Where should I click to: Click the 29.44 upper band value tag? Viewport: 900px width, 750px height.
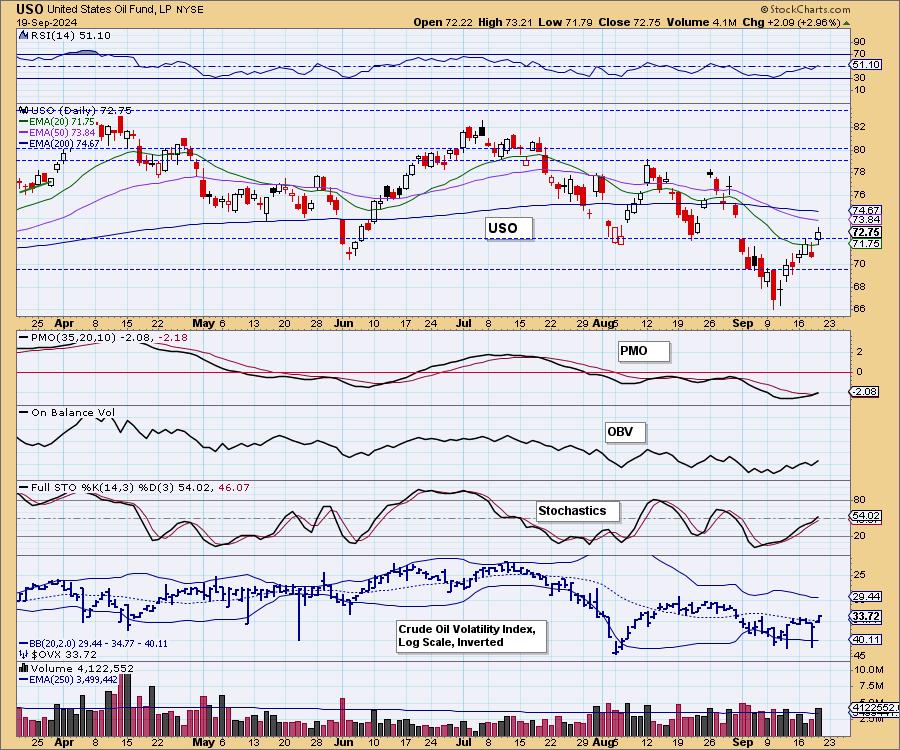pyautogui.click(x=866, y=597)
